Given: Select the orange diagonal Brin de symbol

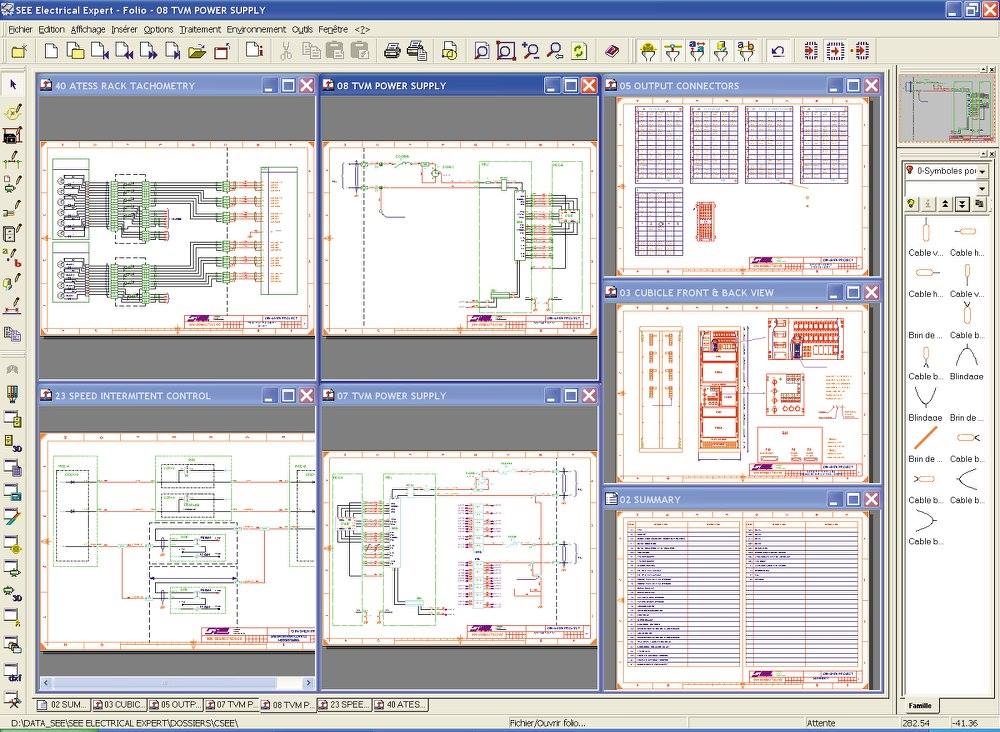Looking at the screenshot, I should coord(925,439).
